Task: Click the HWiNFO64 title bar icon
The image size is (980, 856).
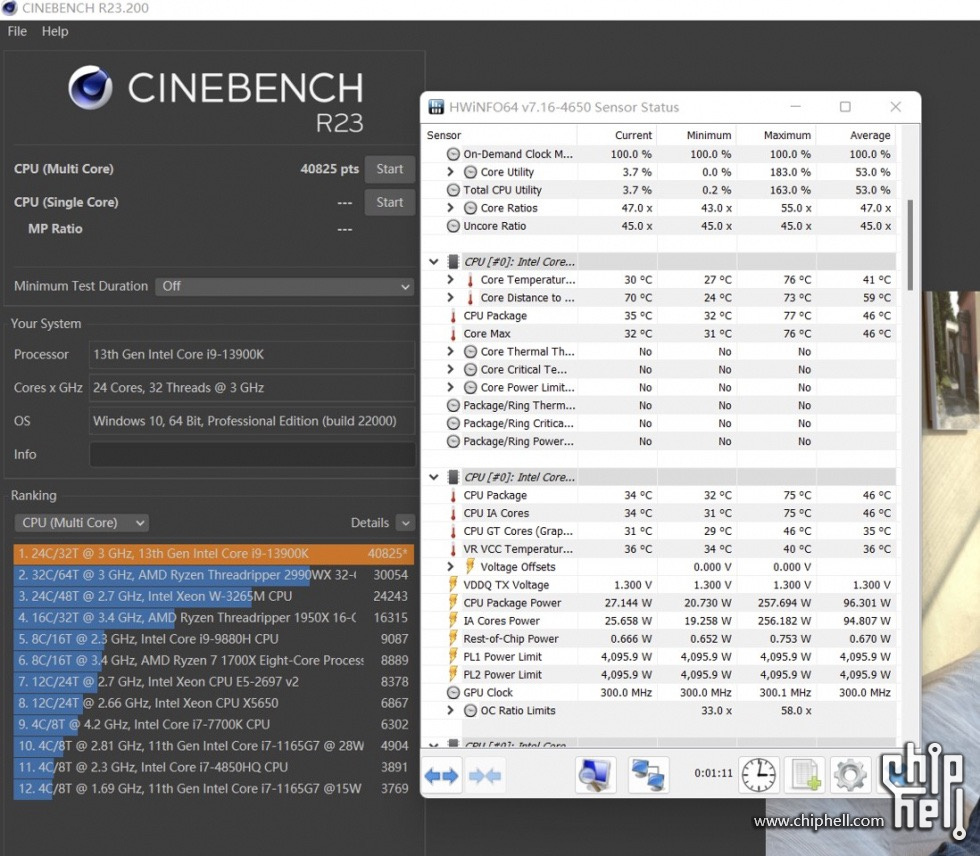Action: 436,107
